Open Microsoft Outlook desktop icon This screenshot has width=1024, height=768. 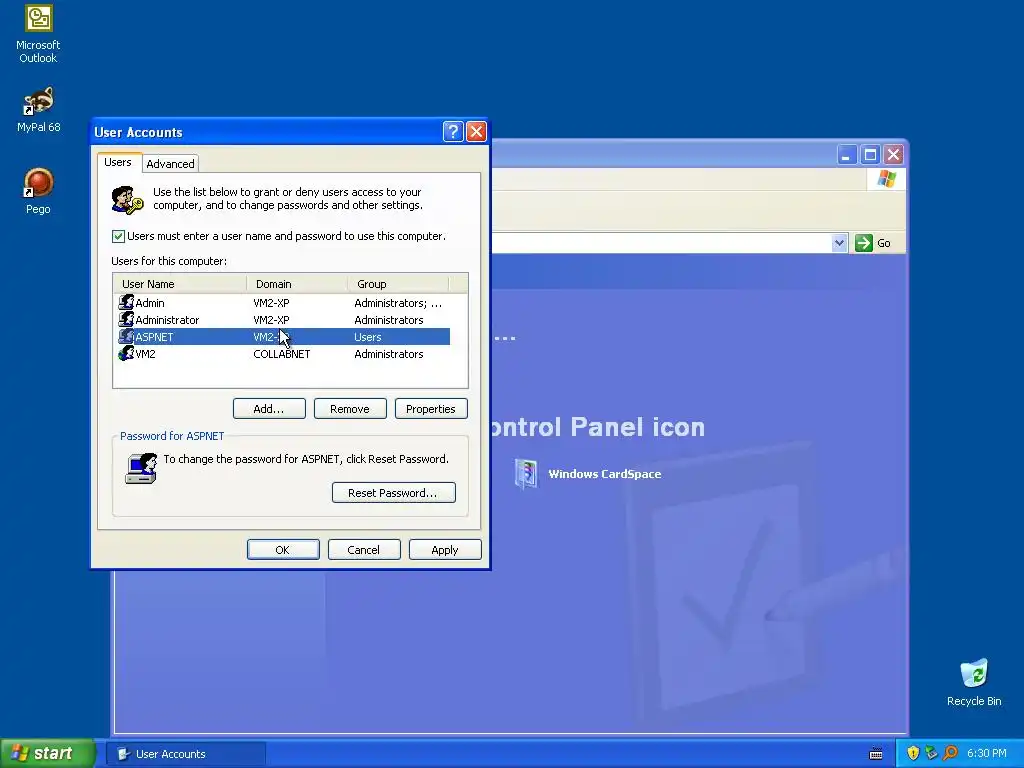(x=39, y=34)
